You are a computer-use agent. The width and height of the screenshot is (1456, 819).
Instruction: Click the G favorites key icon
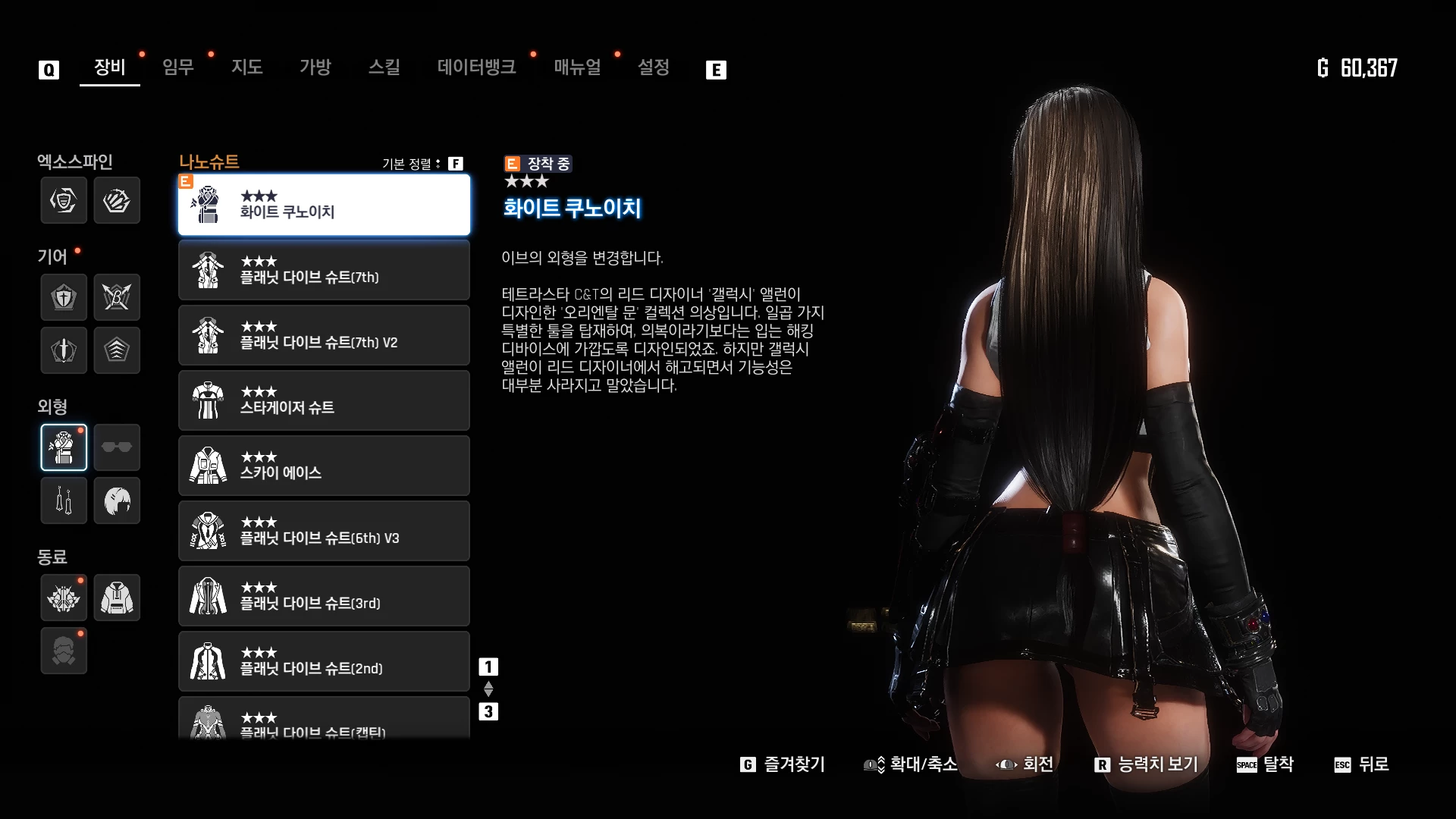(748, 764)
